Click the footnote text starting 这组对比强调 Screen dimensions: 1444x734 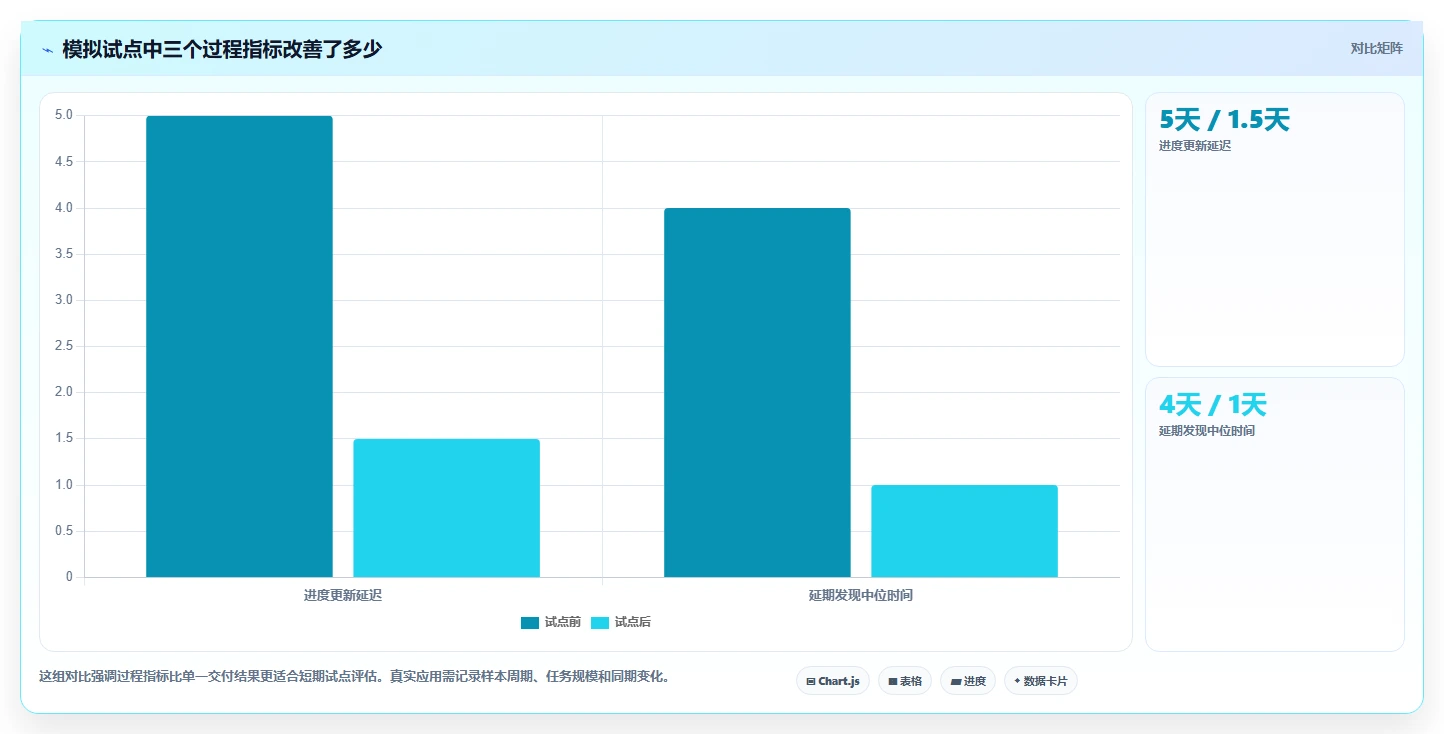coord(354,677)
